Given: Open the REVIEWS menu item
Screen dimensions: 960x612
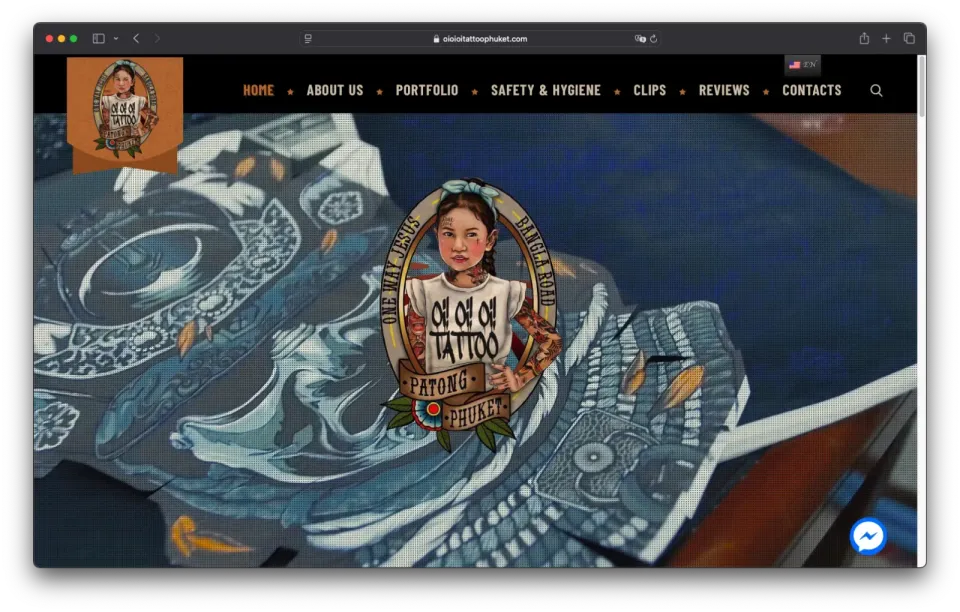Looking at the screenshot, I should (x=724, y=91).
